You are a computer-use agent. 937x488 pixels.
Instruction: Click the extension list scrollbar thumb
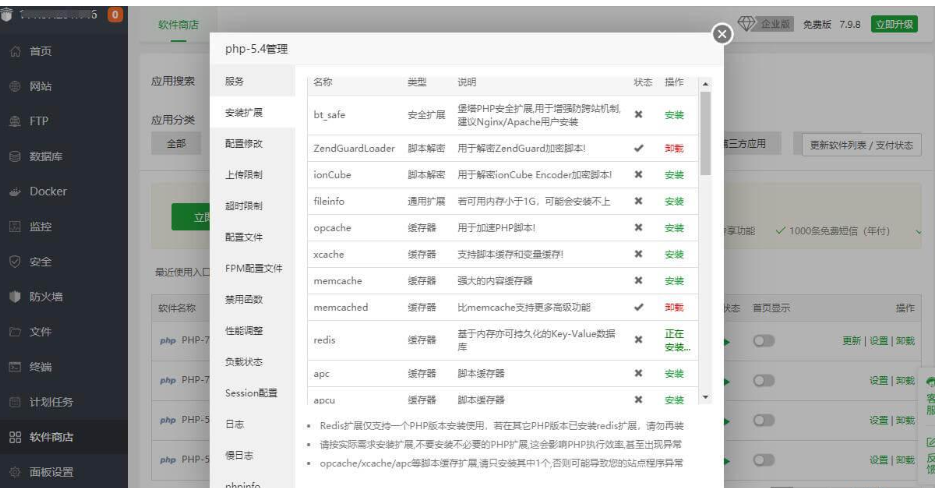pyautogui.click(x=705, y=133)
